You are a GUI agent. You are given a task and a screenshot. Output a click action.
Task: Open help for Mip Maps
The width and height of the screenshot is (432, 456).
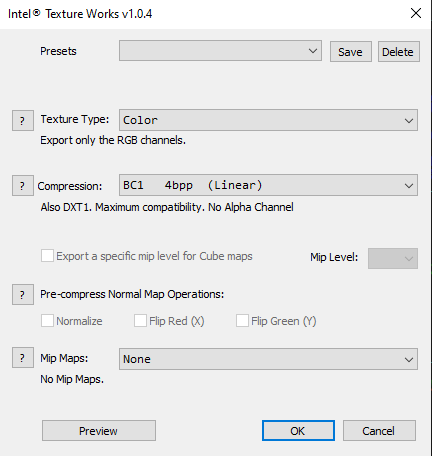click(23, 358)
